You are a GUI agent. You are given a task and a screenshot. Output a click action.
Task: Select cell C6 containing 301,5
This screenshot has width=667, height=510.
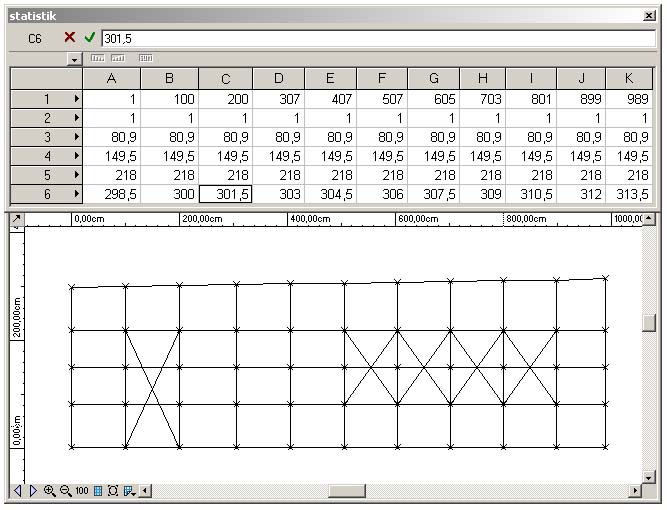(x=225, y=194)
